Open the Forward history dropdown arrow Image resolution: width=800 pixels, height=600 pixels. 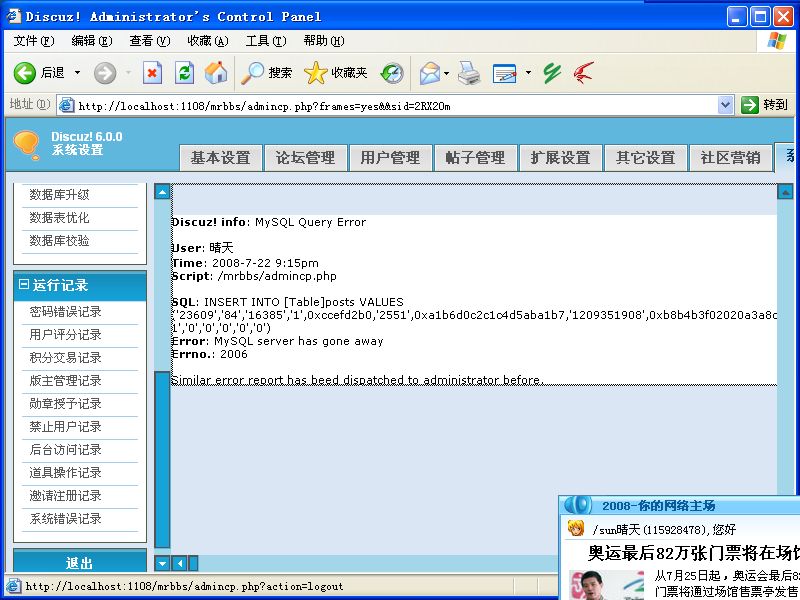128,73
